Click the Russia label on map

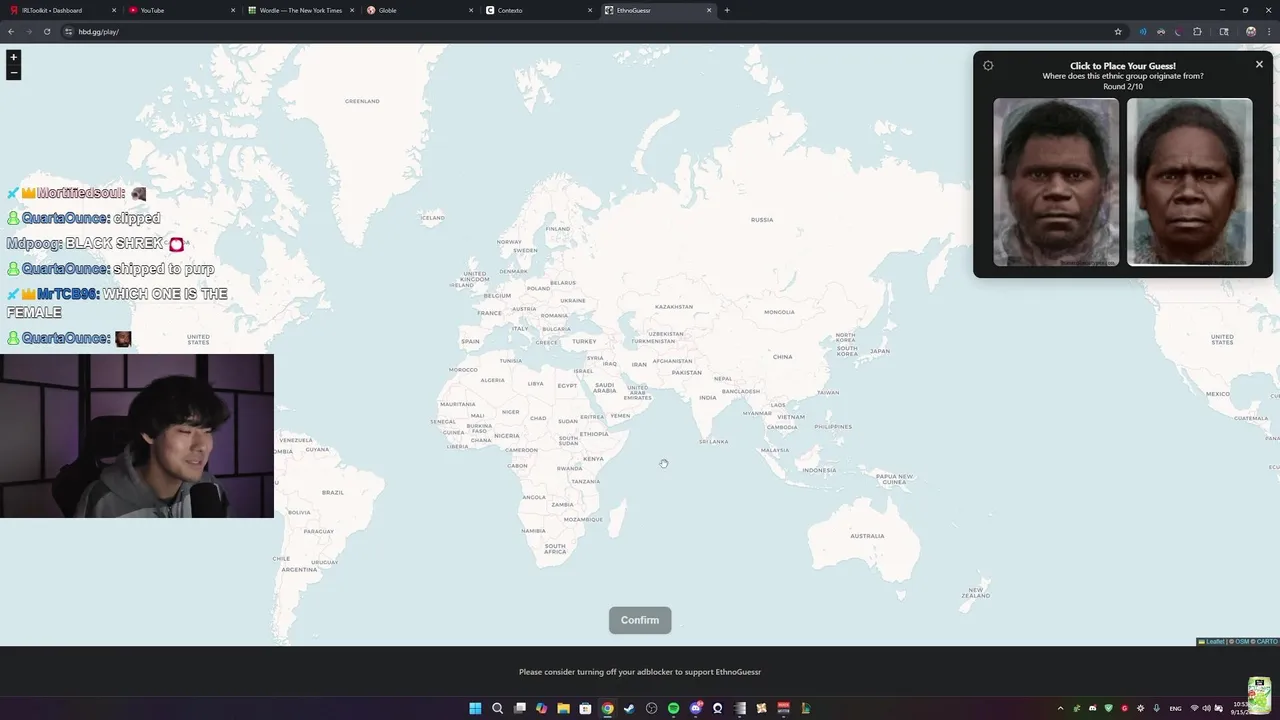pyautogui.click(x=762, y=219)
